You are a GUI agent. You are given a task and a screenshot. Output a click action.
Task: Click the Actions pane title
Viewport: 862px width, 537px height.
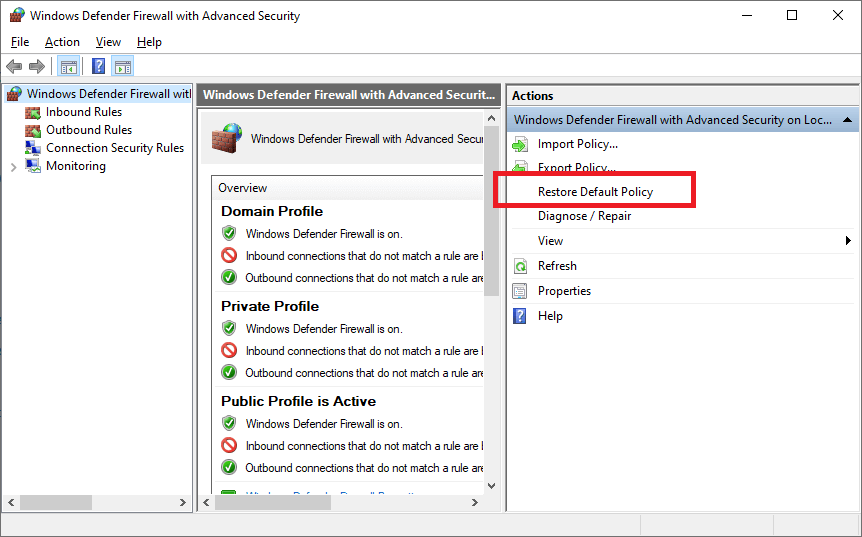coord(532,96)
